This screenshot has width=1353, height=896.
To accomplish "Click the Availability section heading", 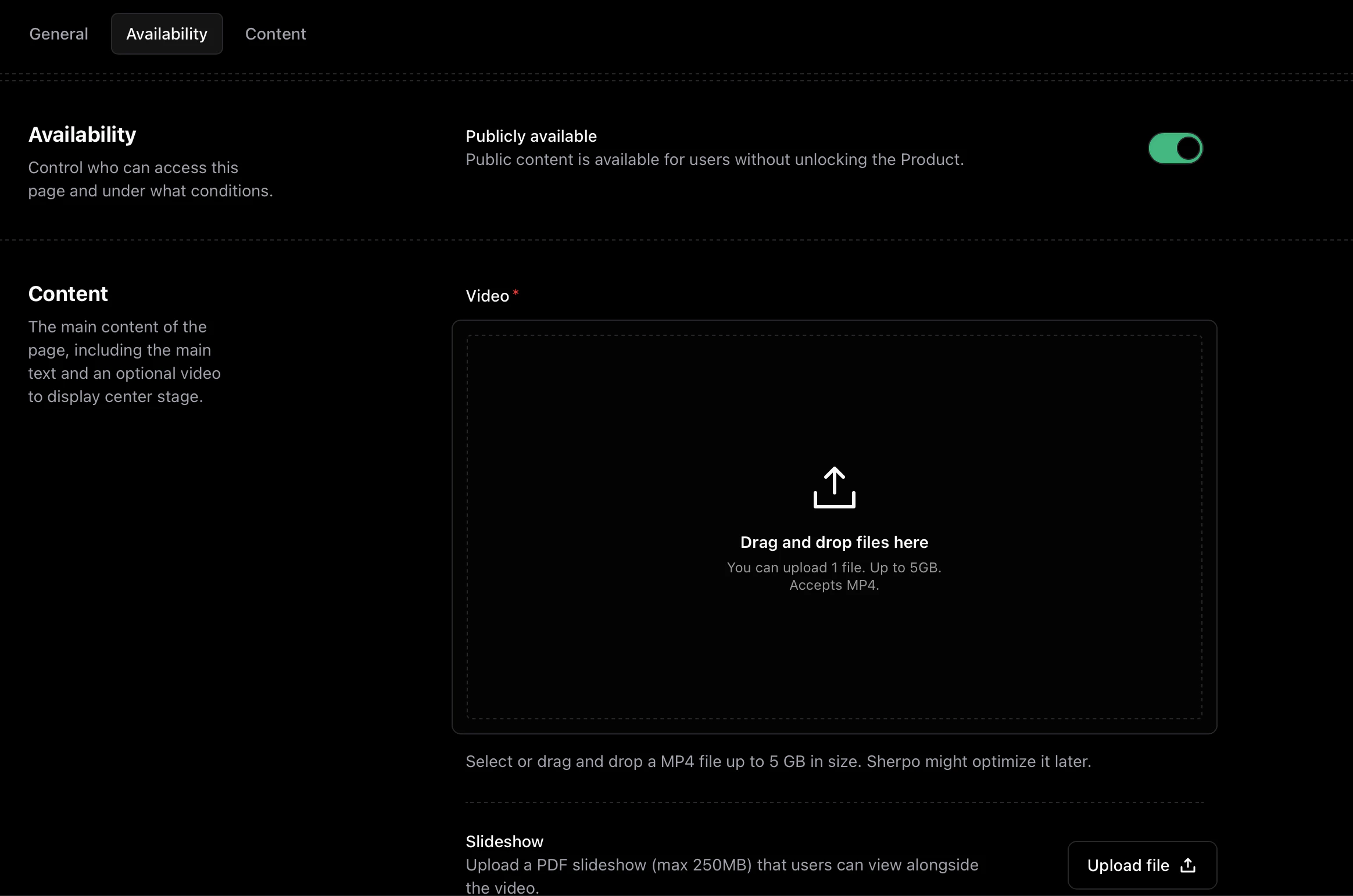I will click(x=82, y=134).
